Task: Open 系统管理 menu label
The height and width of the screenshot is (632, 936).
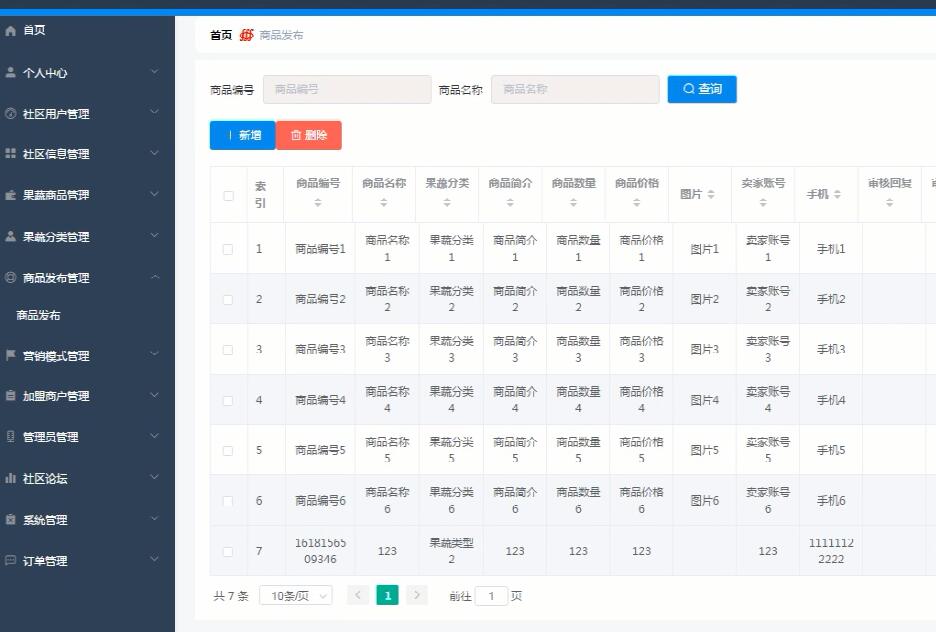Action: [x=45, y=520]
